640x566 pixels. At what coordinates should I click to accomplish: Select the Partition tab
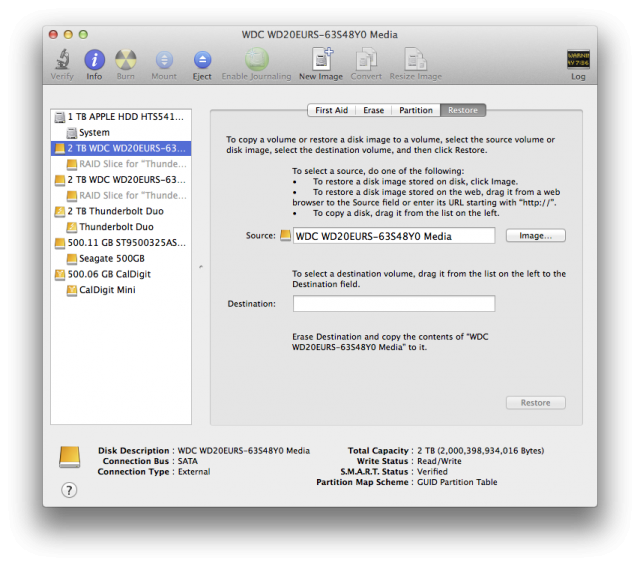click(x=416, y=110)
